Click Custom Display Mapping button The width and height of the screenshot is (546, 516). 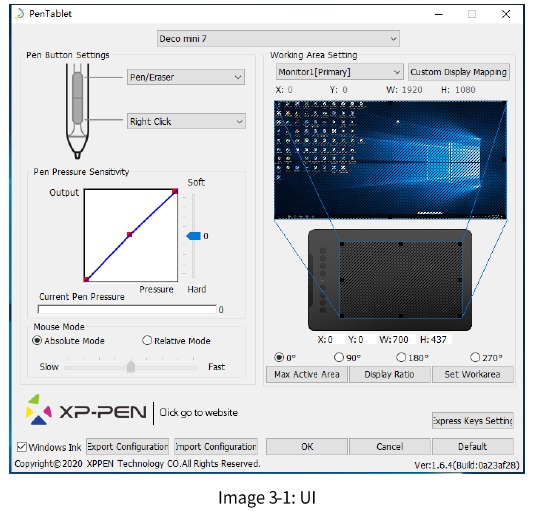click(459, 72)
